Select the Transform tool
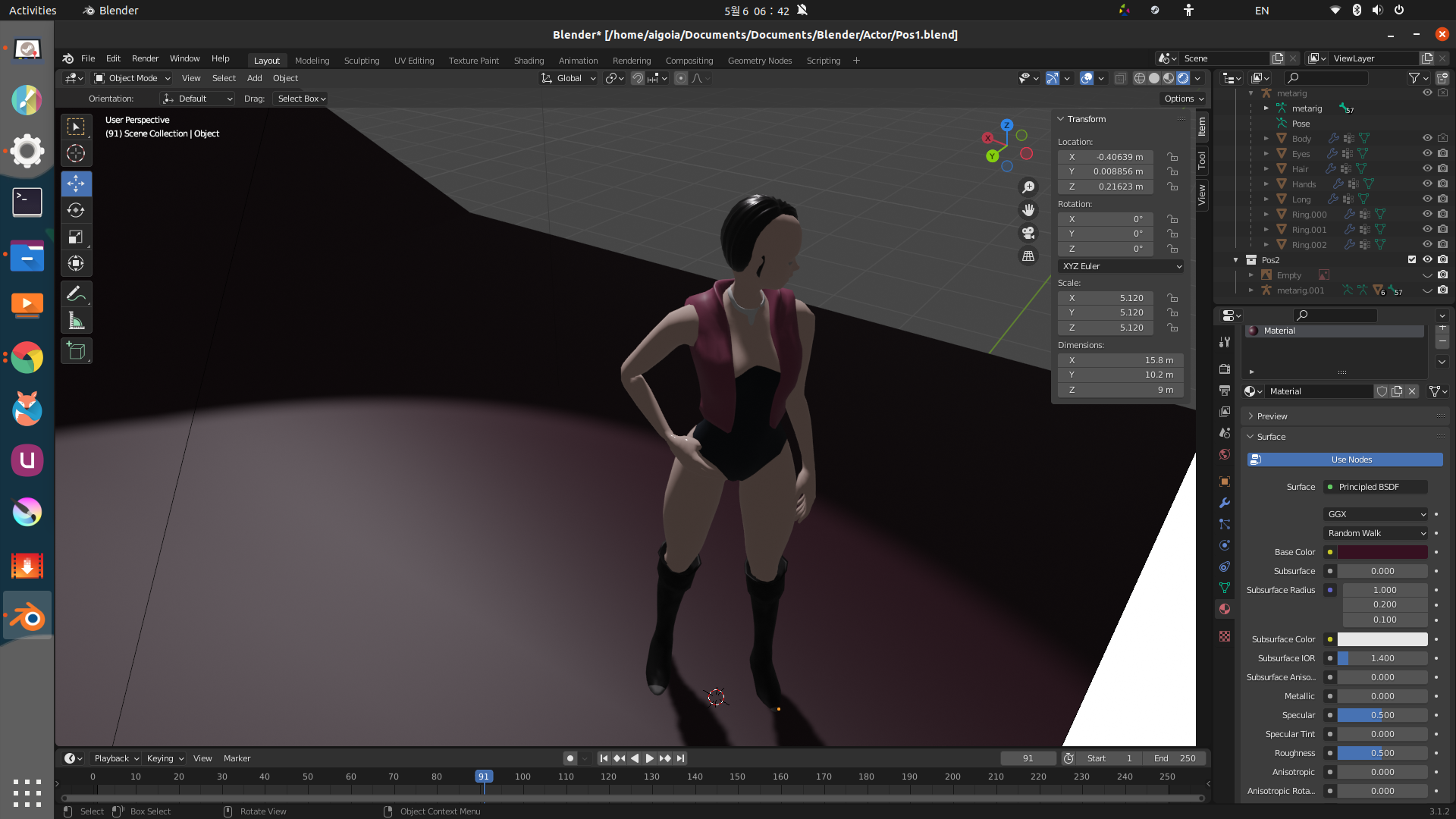The height and width of the screenshot is (819, 1456). pos(76,263)
